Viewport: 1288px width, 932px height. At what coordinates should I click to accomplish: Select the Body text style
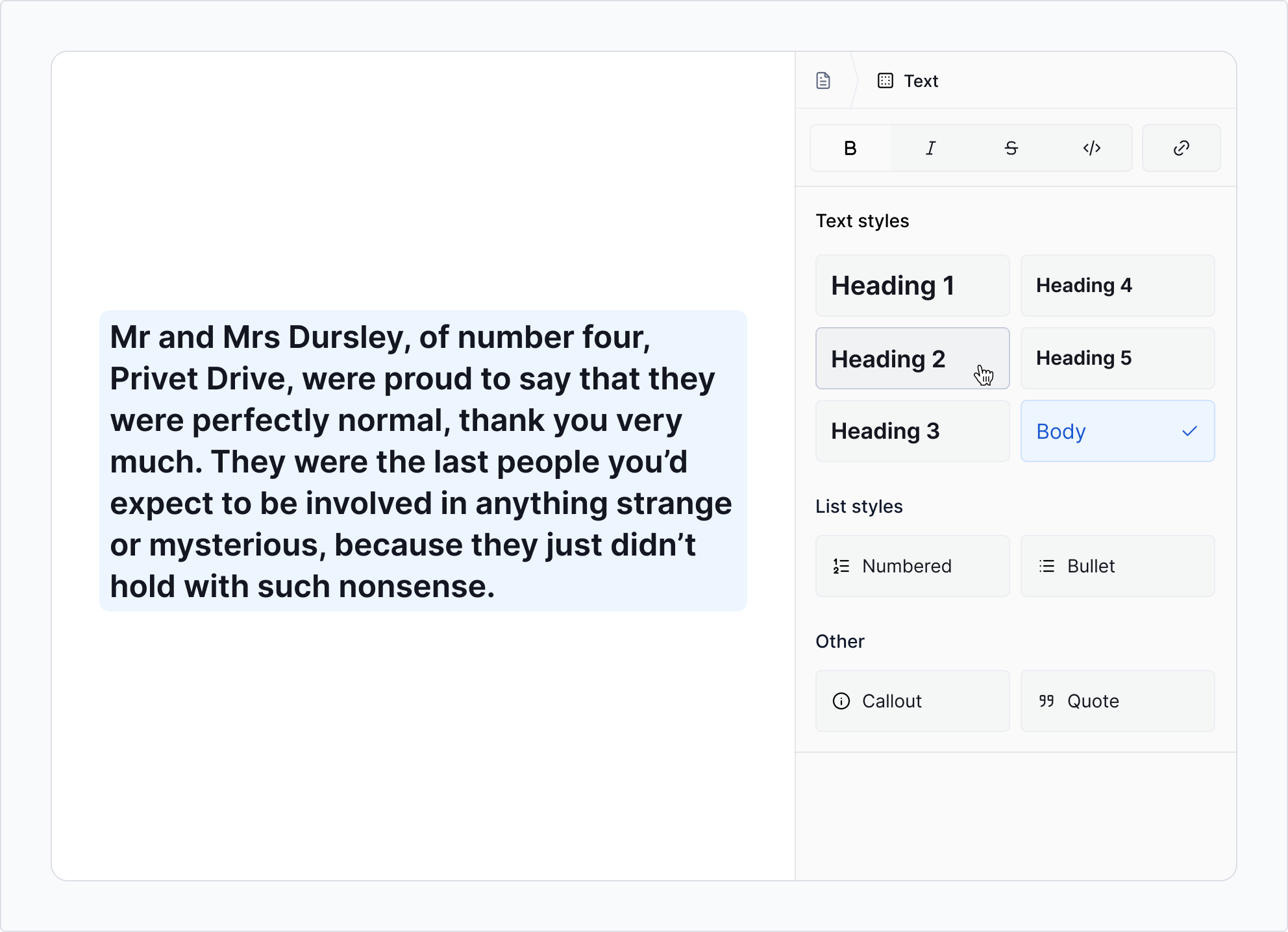1117,431
